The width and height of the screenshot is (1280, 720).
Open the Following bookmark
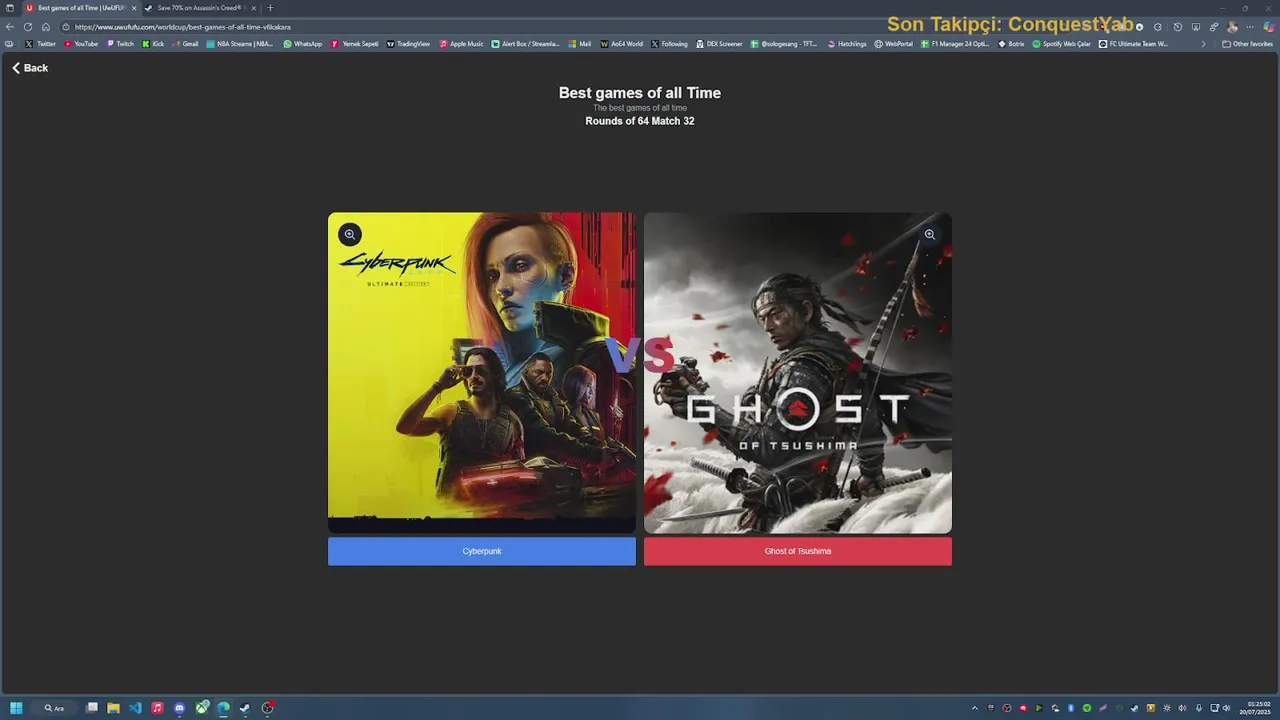(669, 44)
